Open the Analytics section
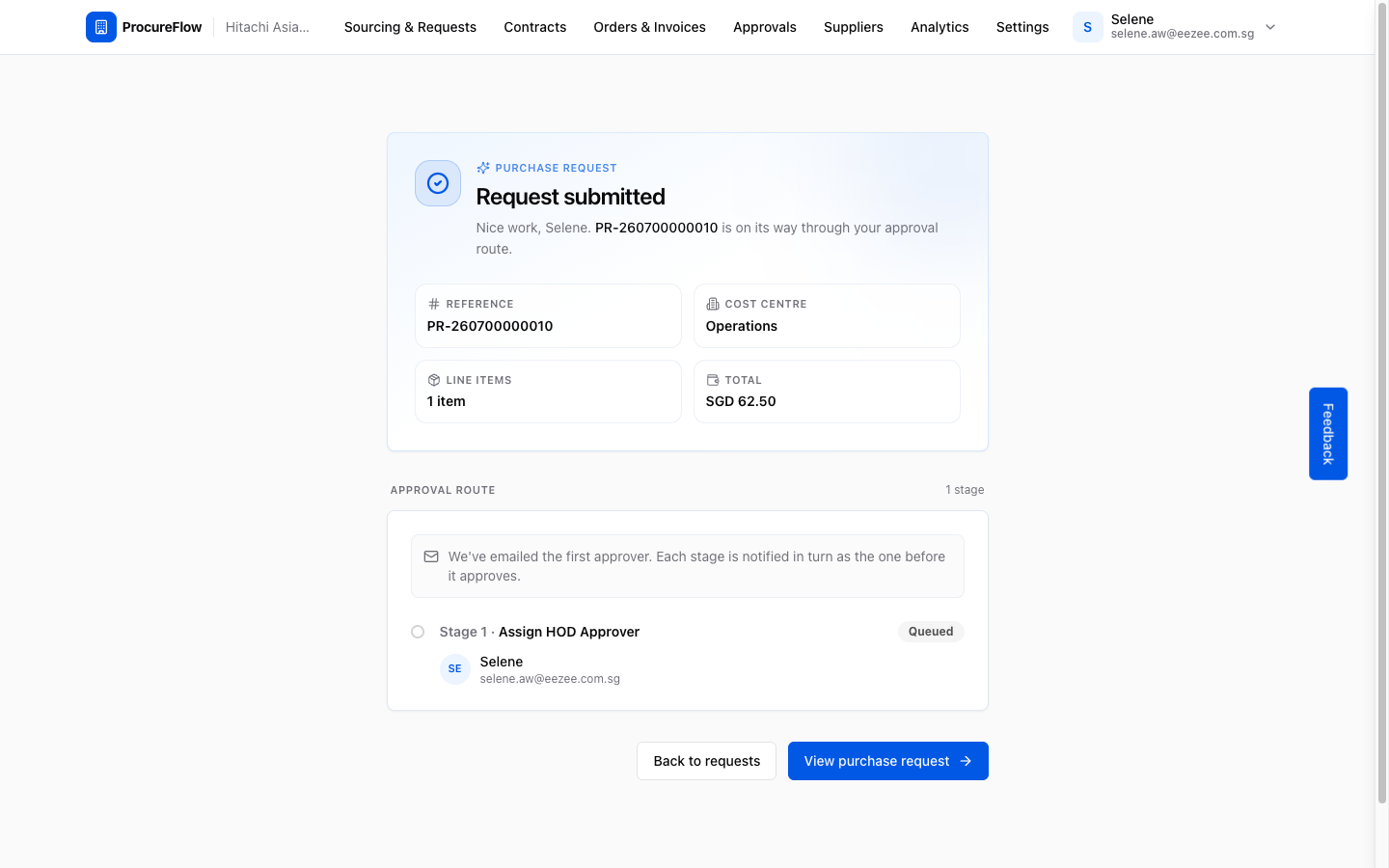The height and width of the screenshot is (868, 1389). [x=940, y=27]
